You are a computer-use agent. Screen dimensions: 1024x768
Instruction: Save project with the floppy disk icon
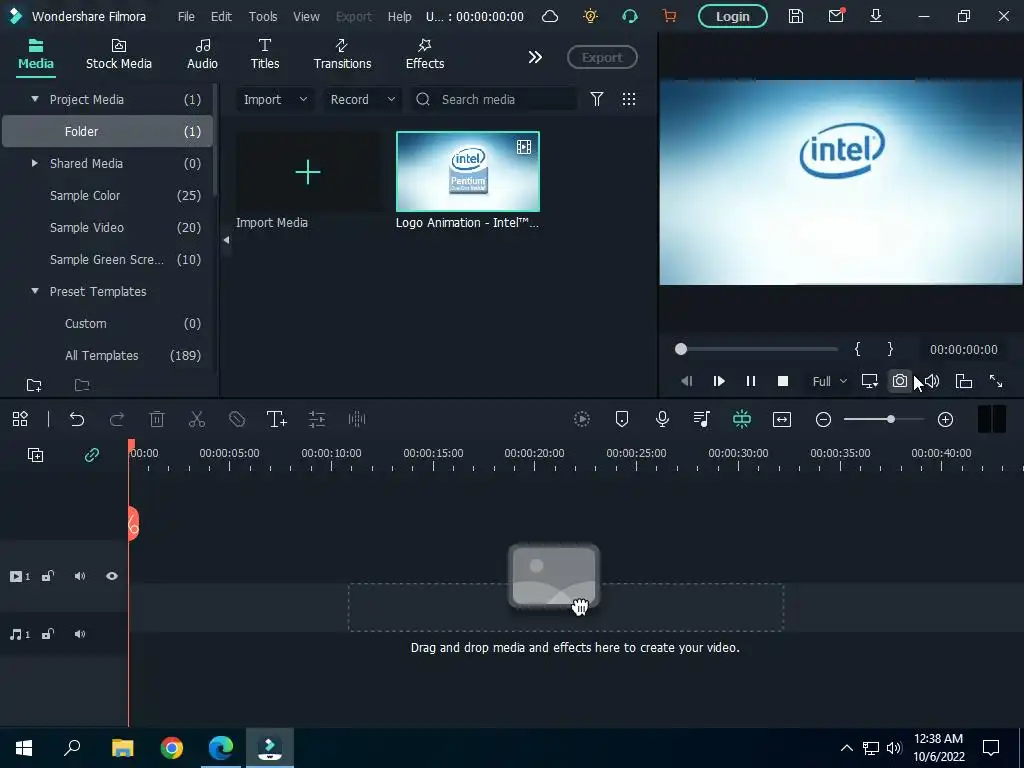click(795, 16)
